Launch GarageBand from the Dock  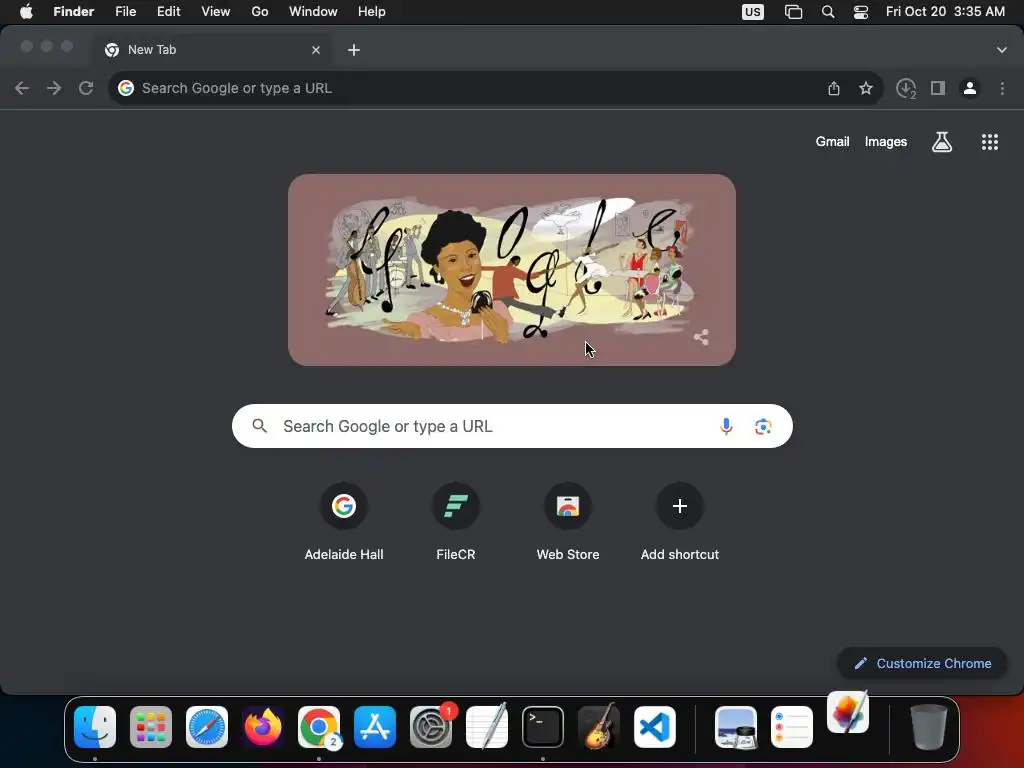coord(599,727)
